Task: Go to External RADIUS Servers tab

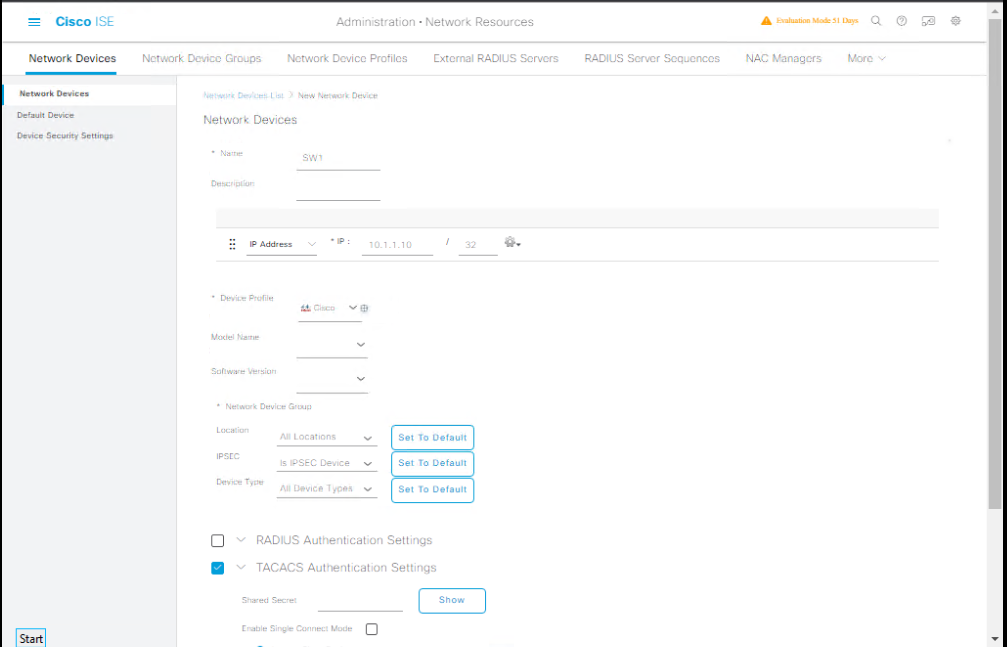Action: 496,58
